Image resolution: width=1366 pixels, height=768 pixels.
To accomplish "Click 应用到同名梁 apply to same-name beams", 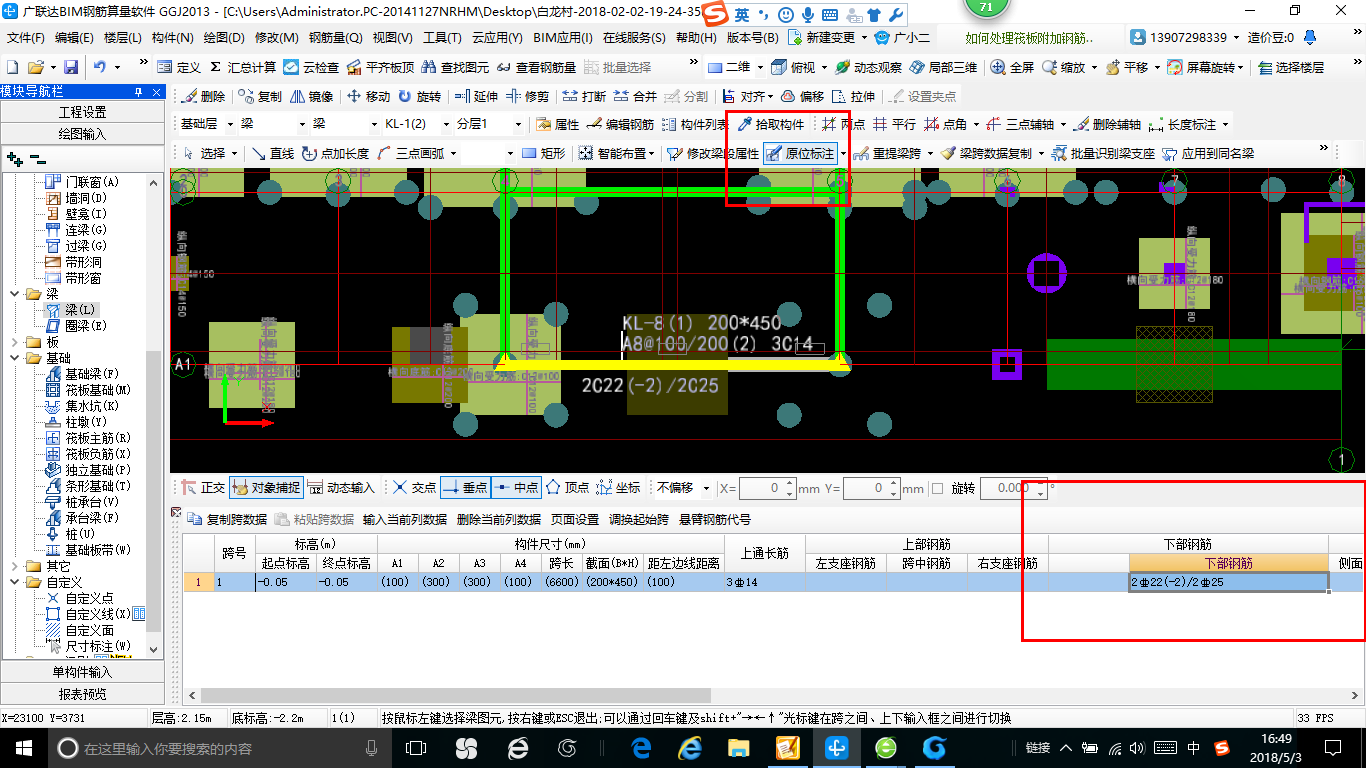I will (x=1208, y=154).
